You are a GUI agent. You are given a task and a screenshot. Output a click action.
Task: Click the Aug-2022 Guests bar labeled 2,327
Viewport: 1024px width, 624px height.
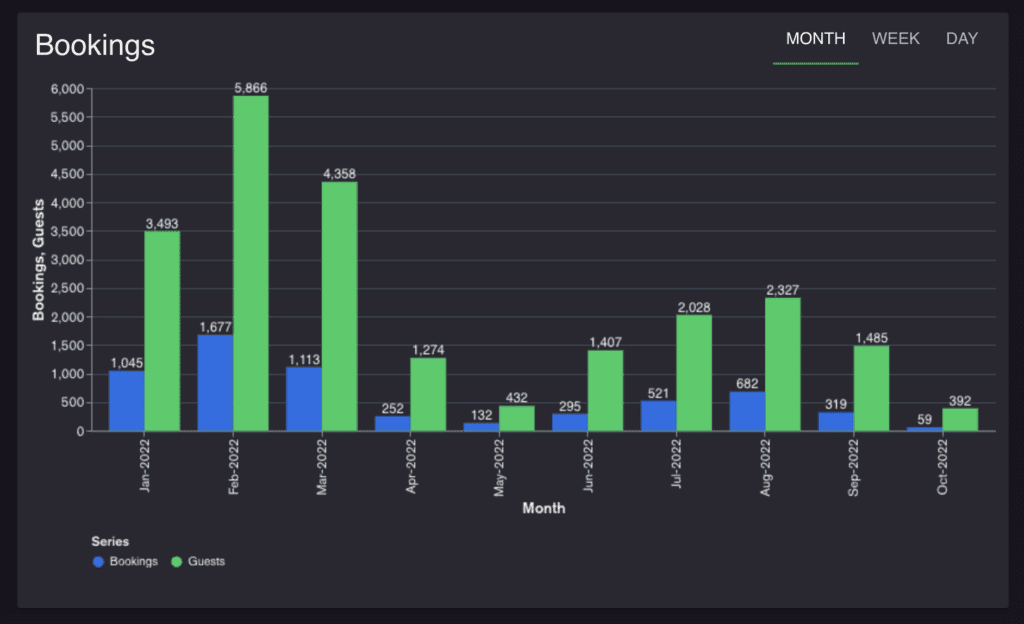(x=783, y=364)
